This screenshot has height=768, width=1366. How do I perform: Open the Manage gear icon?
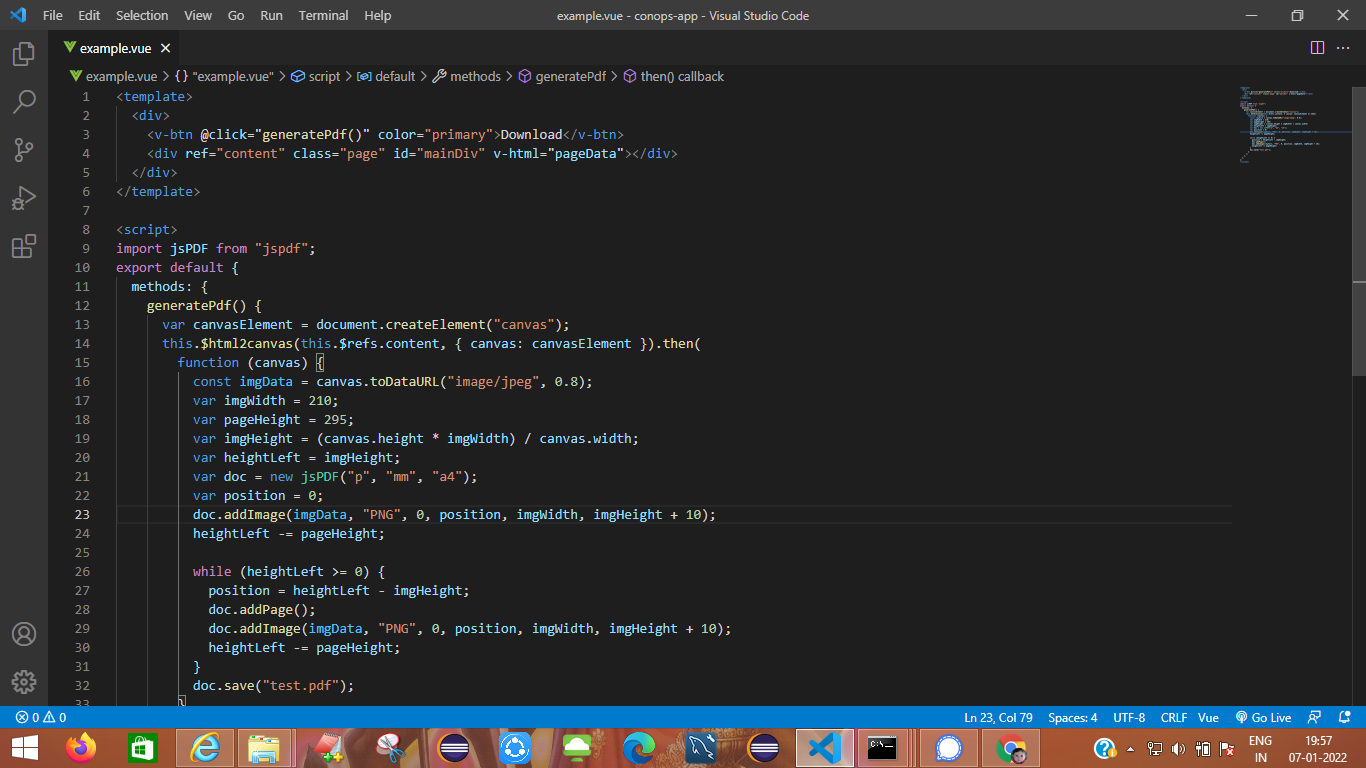[x=24, y=681]
